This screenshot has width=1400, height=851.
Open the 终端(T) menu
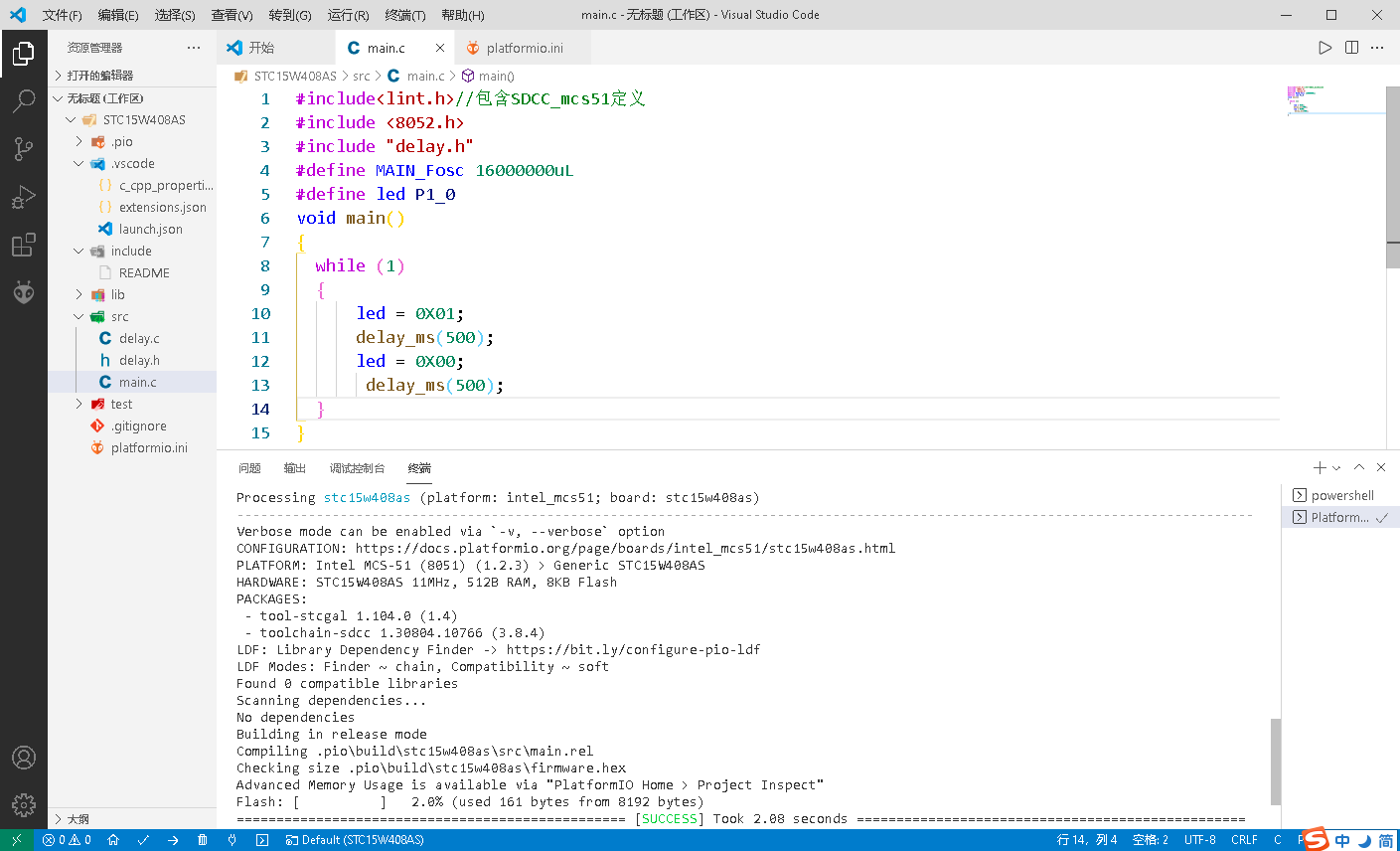pyautogui.click(x=405, y=15)
